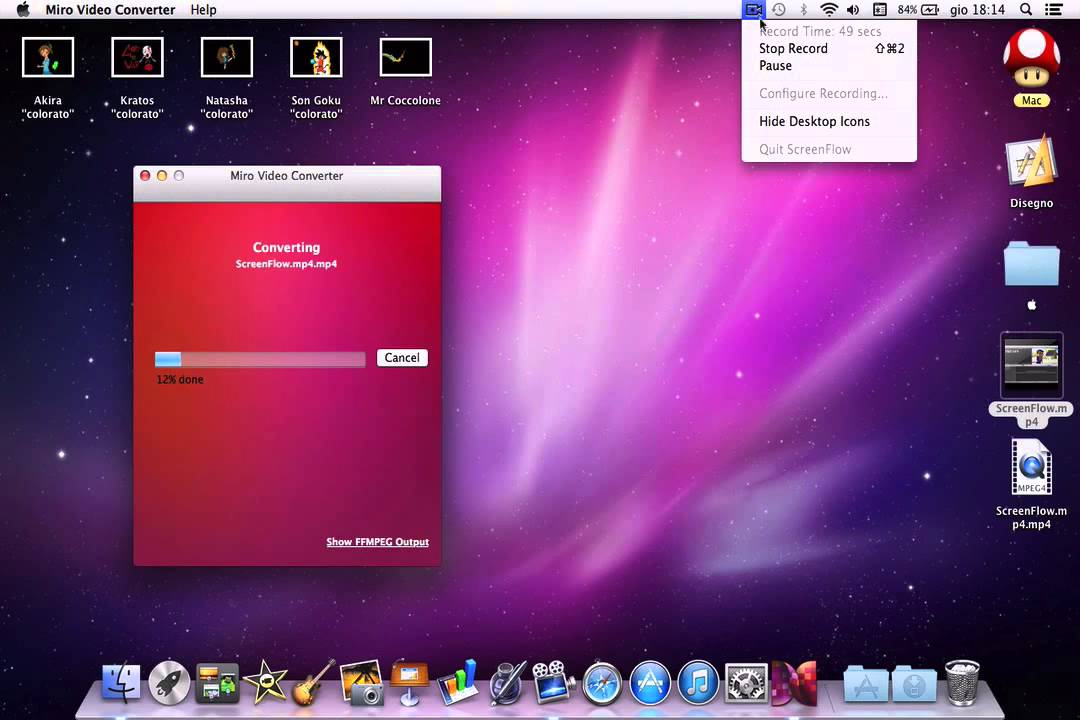The height and width of the screenshot is (720, 1080).
Task: Open the Wi-Fi status menu
Action: (x=829, y=10)
